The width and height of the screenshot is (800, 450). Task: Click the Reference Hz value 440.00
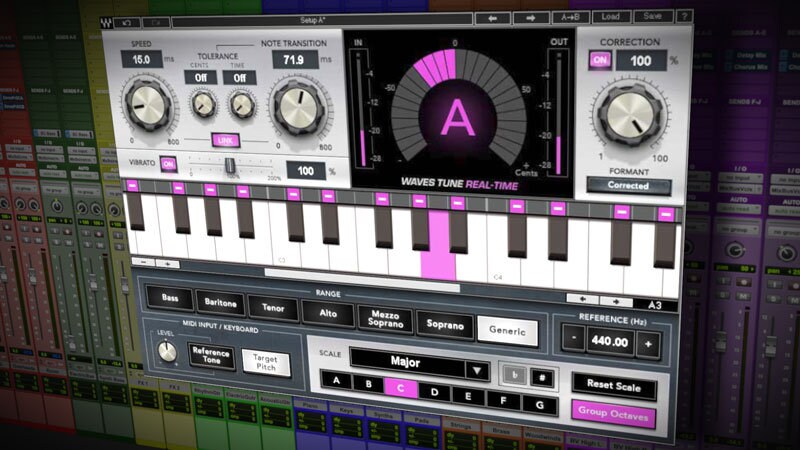pyautogui.click(x=610, y=341)
